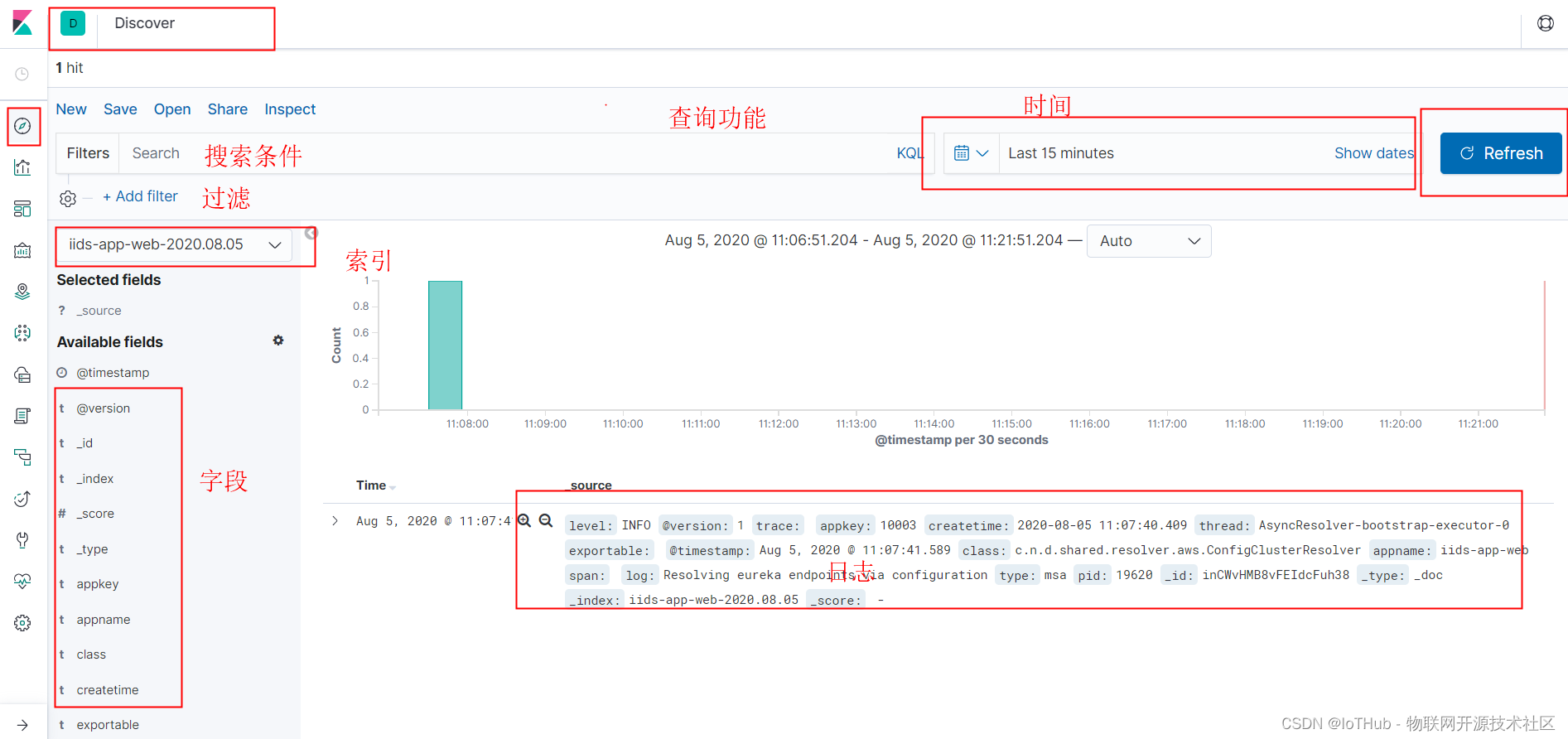The height and width of the screenshot is (739, 1568).
Task: Select appname field in list
Action: point(104,620)
